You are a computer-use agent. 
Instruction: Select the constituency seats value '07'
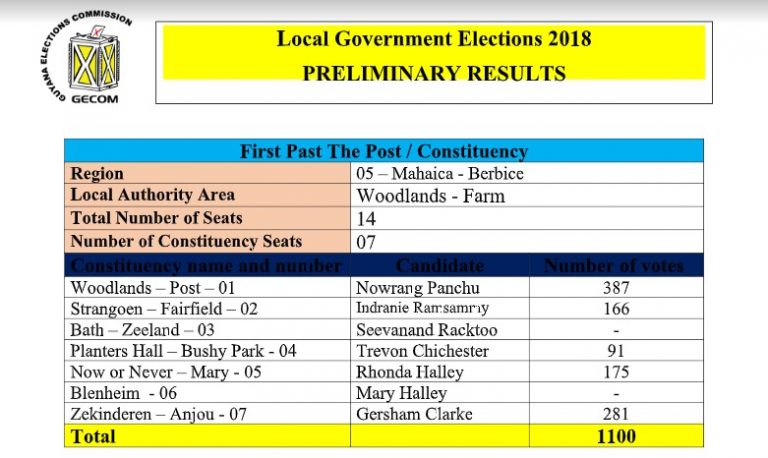(366, 242)
